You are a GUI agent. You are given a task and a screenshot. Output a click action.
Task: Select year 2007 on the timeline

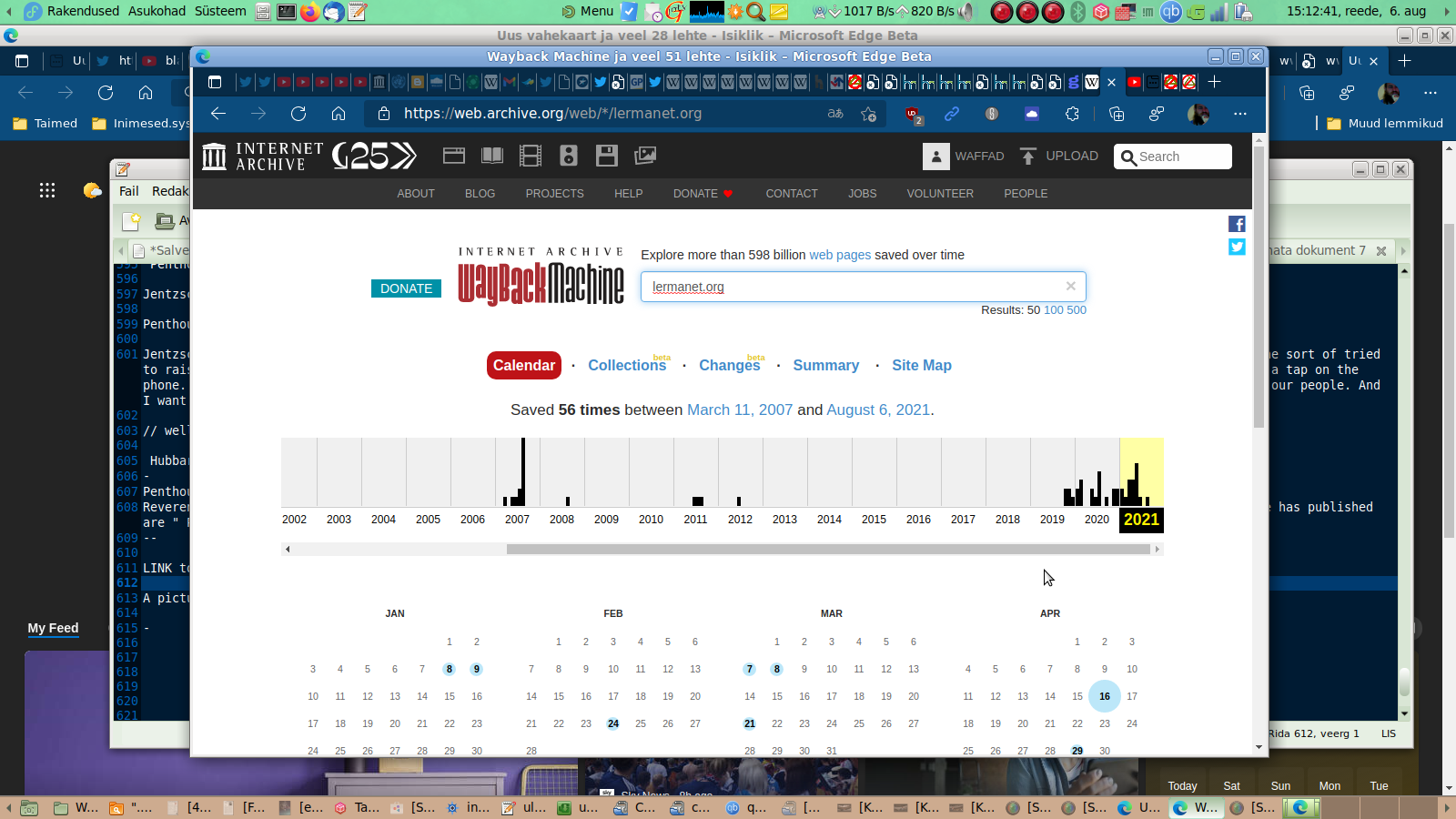(517, 520)
